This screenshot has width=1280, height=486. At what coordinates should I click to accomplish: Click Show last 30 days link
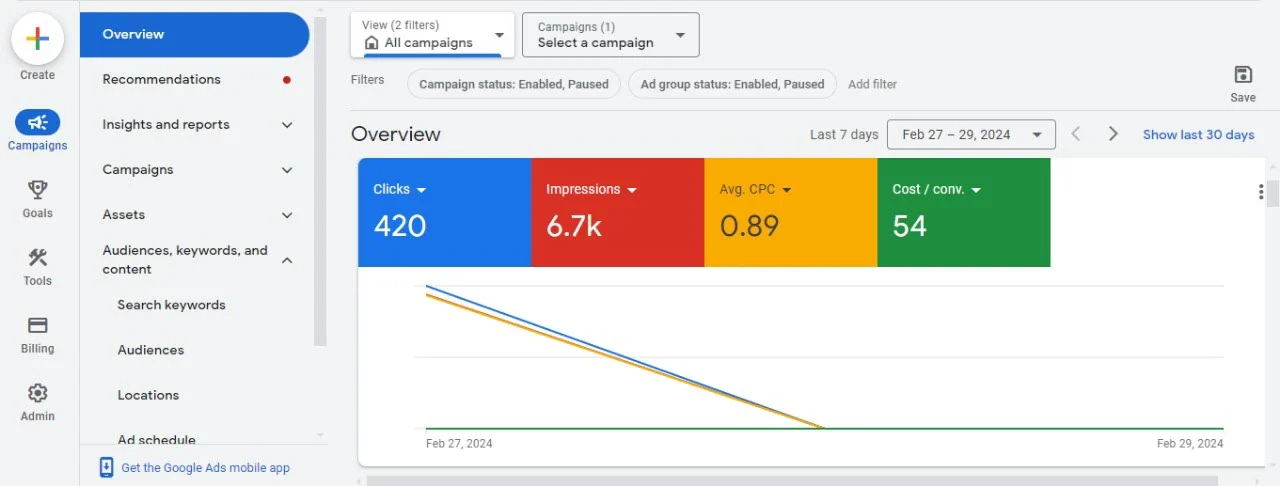pyautogui.click(x=1198, y=135)
